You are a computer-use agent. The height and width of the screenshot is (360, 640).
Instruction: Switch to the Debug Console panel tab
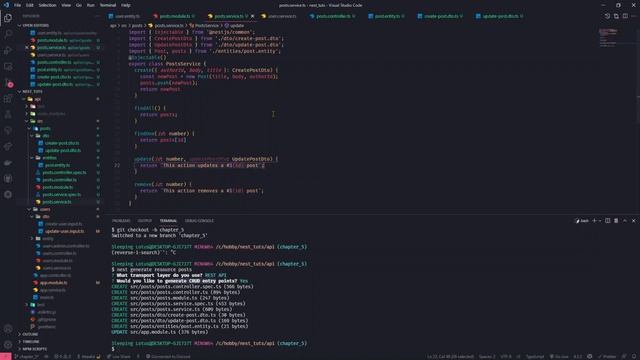pos(199,221)
